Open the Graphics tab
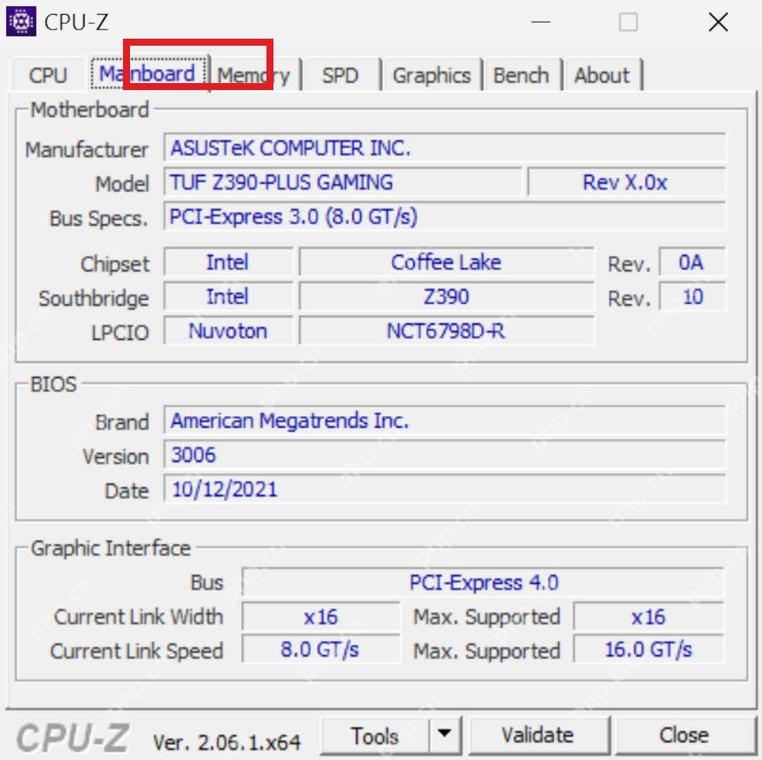This screenshot has width=762, height=760. (x=432, y=76)
